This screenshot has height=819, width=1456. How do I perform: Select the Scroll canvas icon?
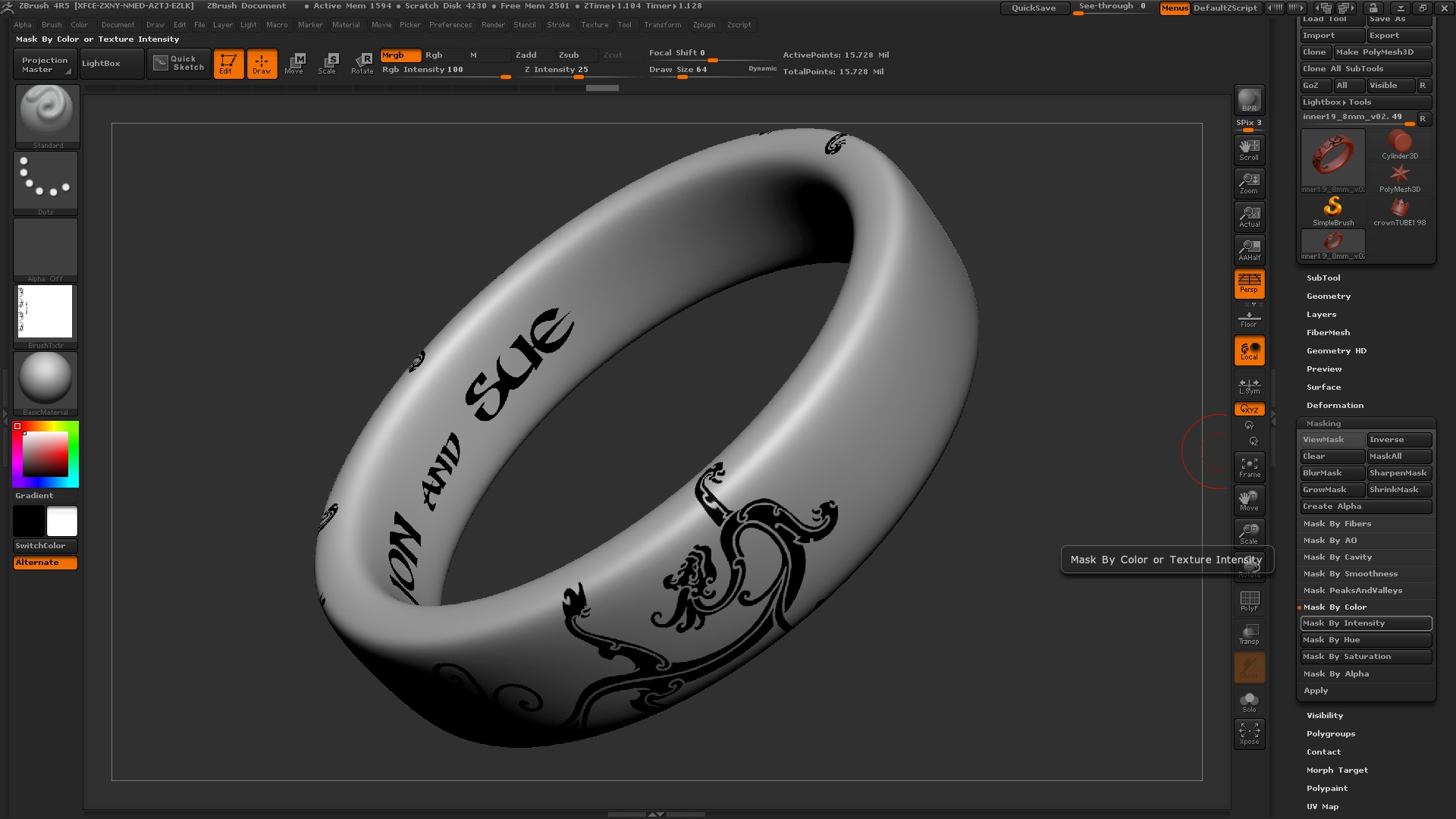[x=1249, y=149]
